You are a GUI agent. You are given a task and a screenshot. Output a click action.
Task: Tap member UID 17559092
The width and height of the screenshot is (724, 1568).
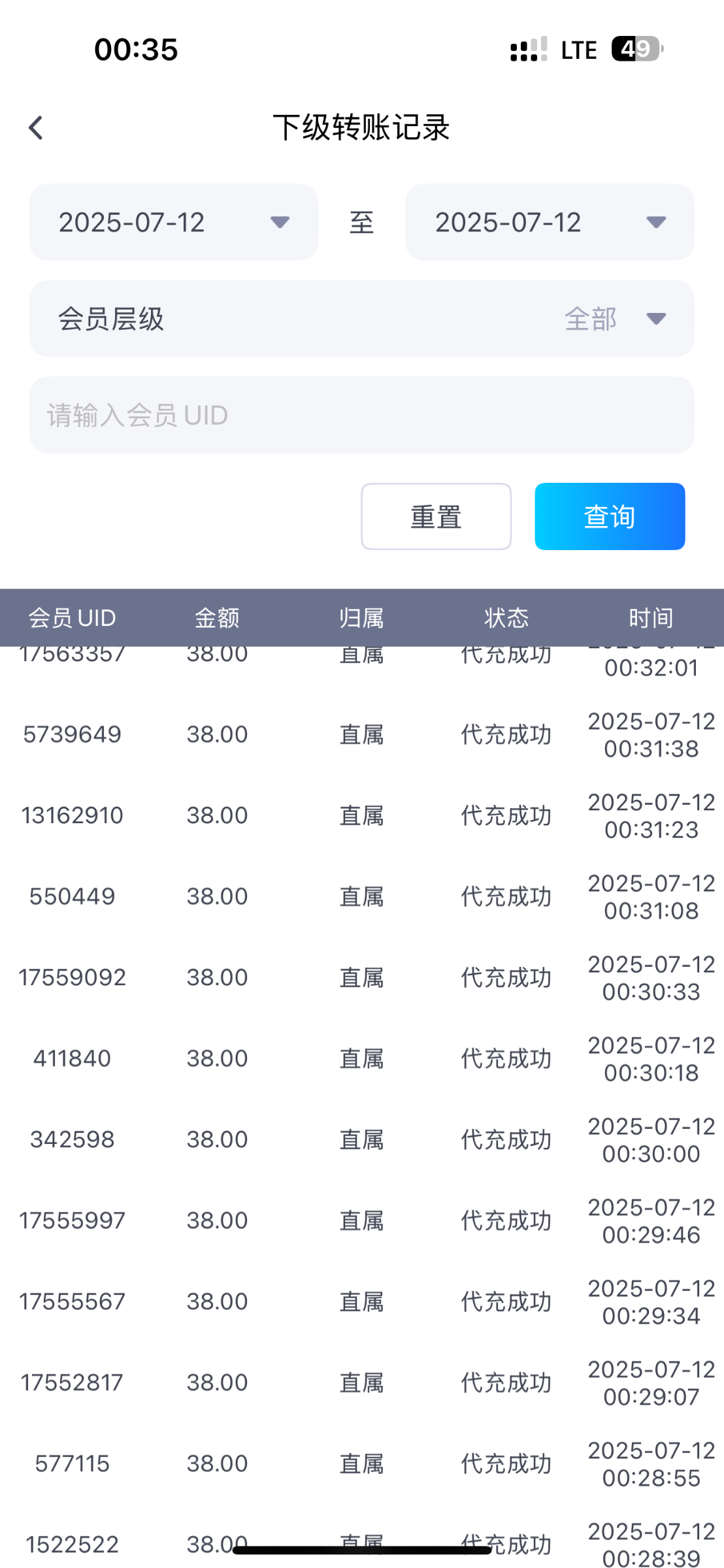(x=72, y=978)
